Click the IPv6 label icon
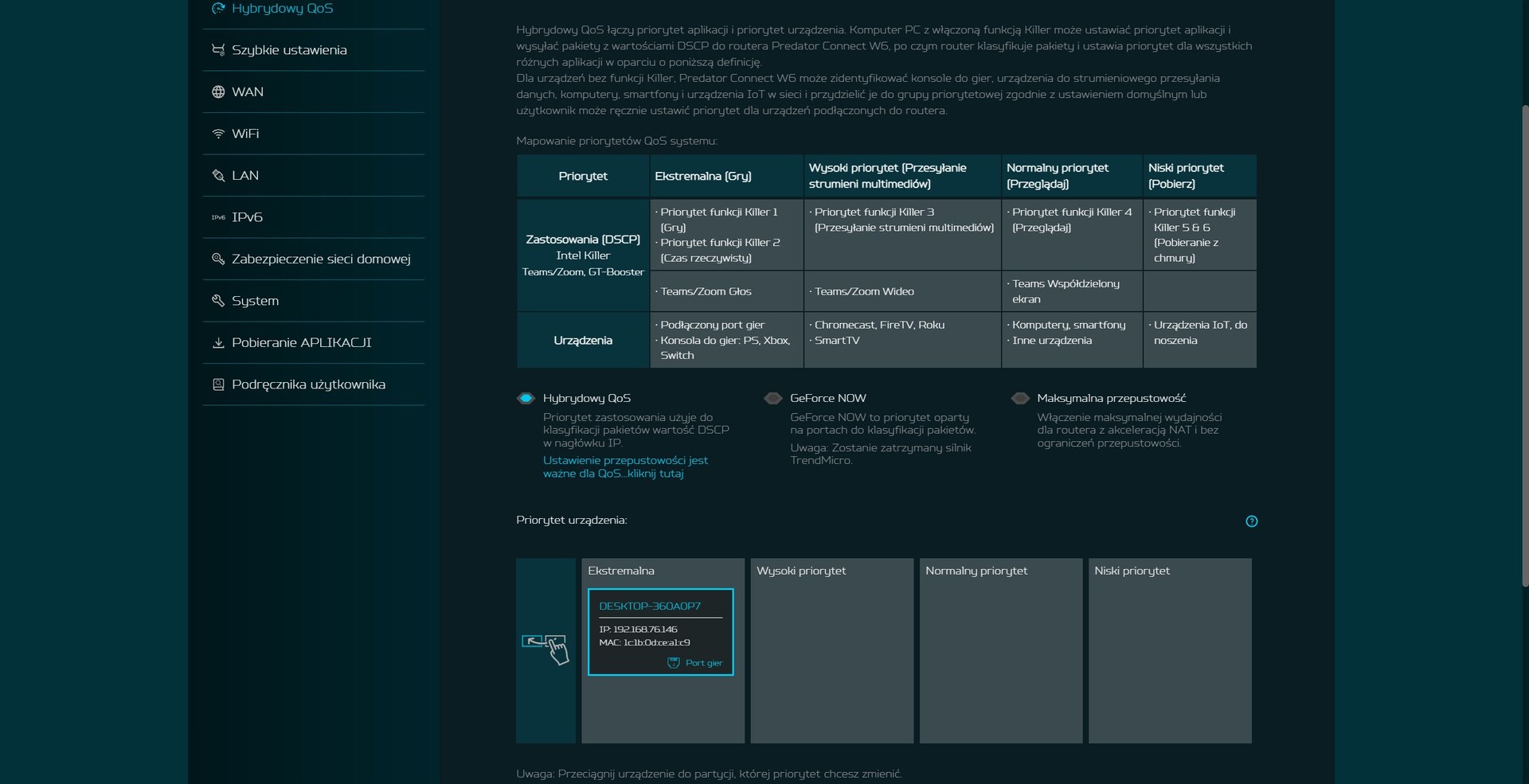1529x784 pixels. coord(218,217)
